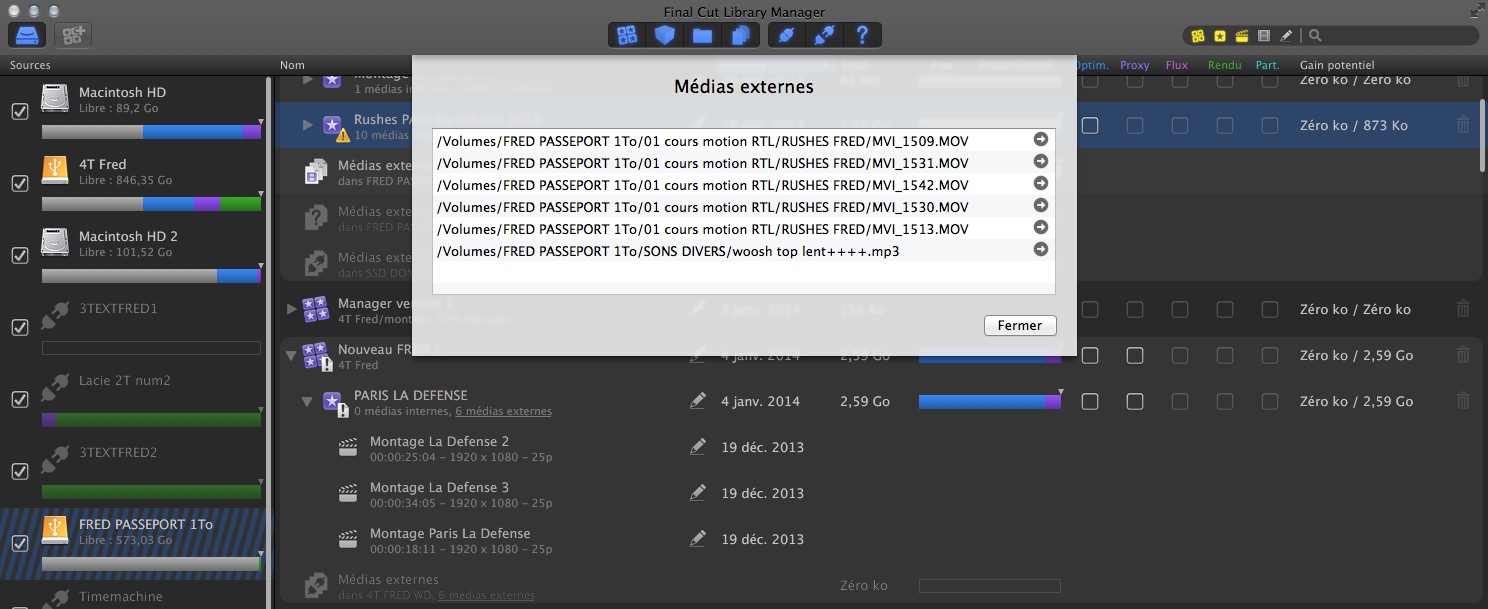Collapse the PARIS LA DEFENSE project
Viewport: 1488px width, 609px height.
click(307, 401)
